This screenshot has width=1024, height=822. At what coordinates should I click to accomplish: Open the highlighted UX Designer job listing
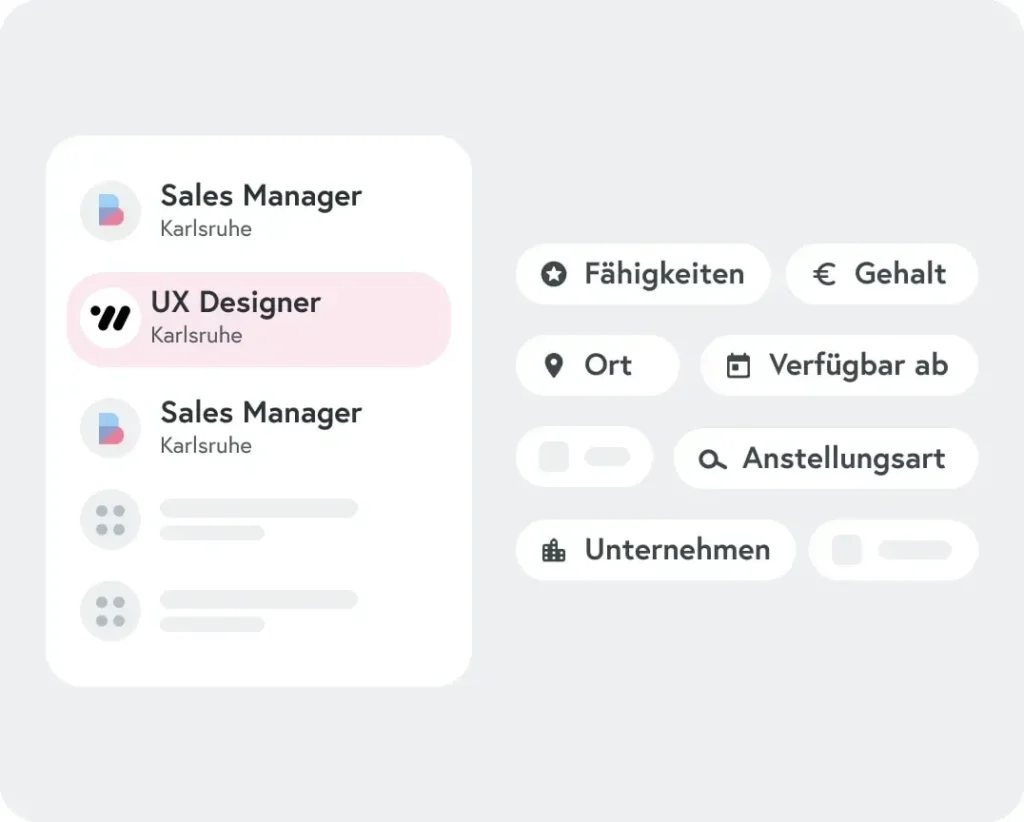click(259, 319)
